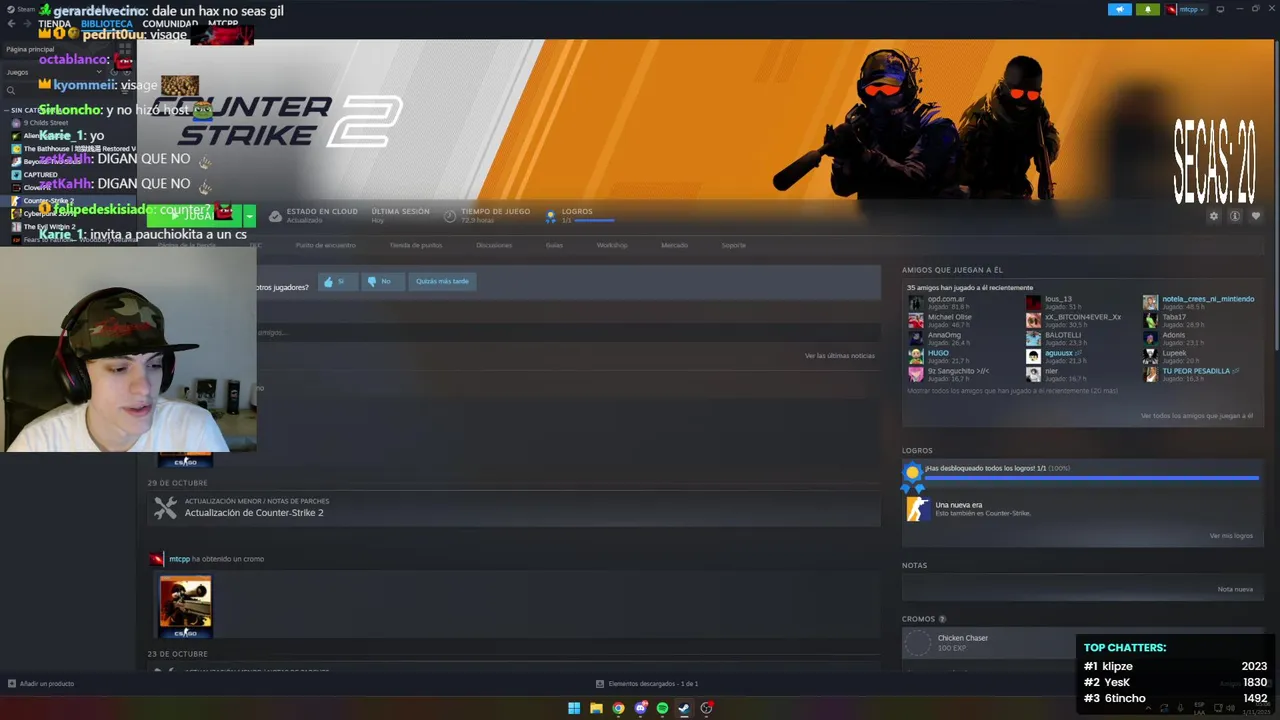Click the Estado en Cloud icon
Screen dimensions: 1280x720
[x=275, y=215]
